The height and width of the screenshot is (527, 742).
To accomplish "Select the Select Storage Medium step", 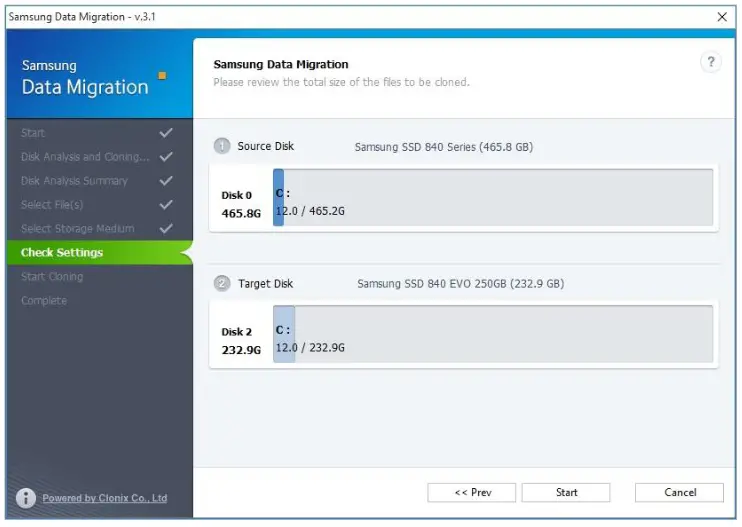I will click(x=99, y=228).
